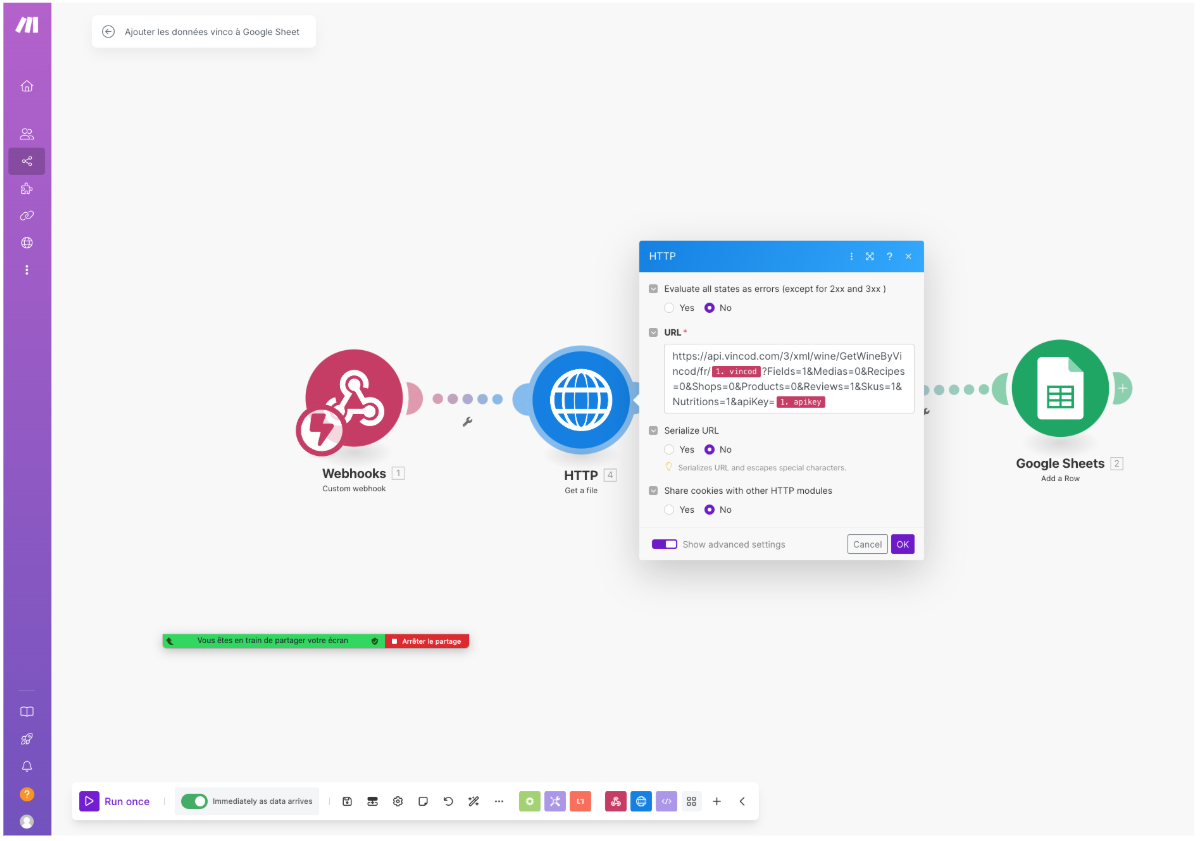The width and height of the screenshot is (1202, 841).
Task: Click Cancel in the HTTP dialog
Action: pos(867,545)
